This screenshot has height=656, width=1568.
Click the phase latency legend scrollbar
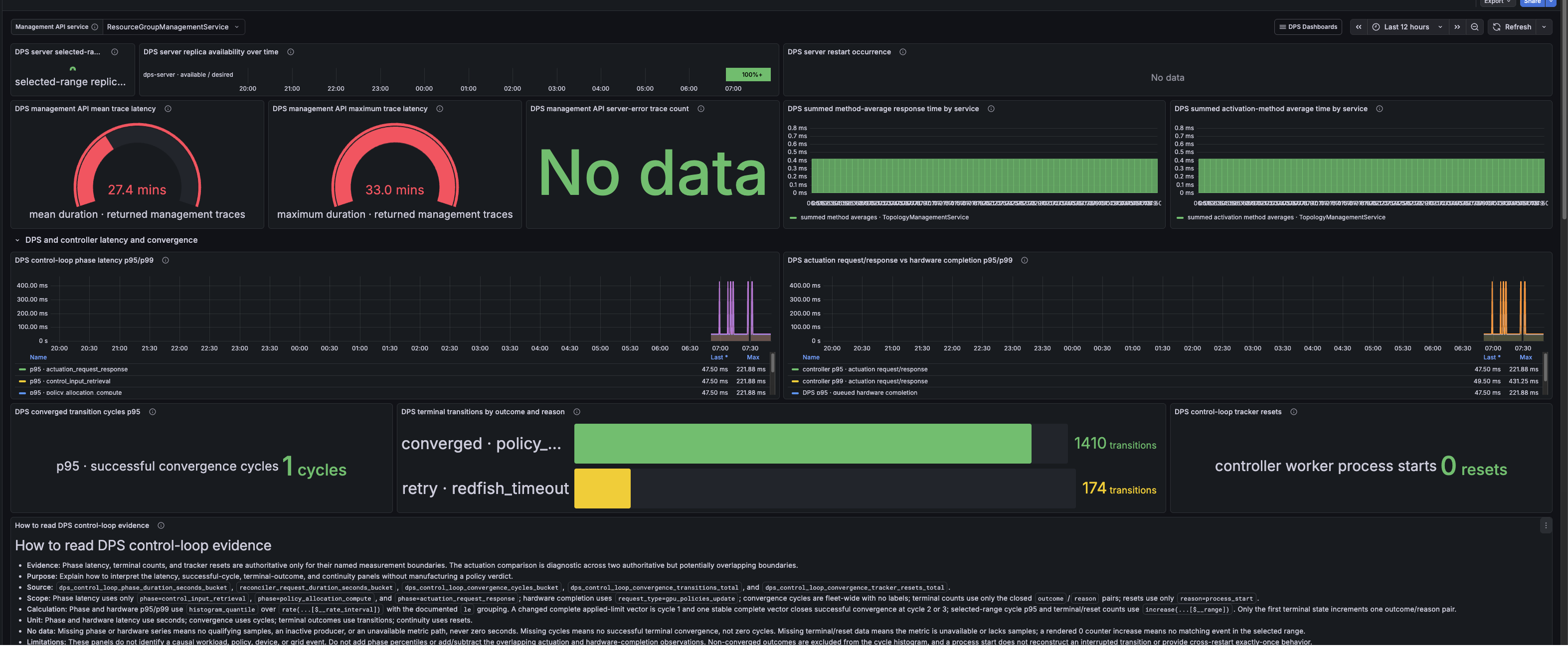(x=772, y=363)
